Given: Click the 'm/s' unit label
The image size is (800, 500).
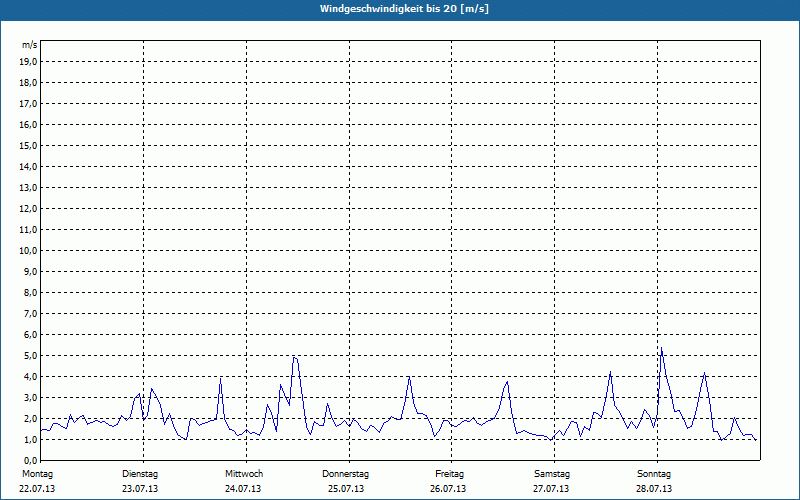Looking at the screenshot, I should [30, 45].
